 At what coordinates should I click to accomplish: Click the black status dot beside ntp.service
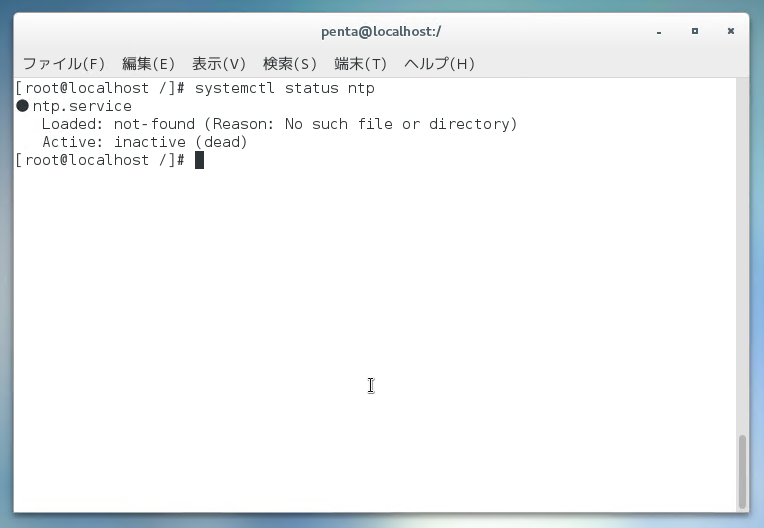[x=22, y=106]
